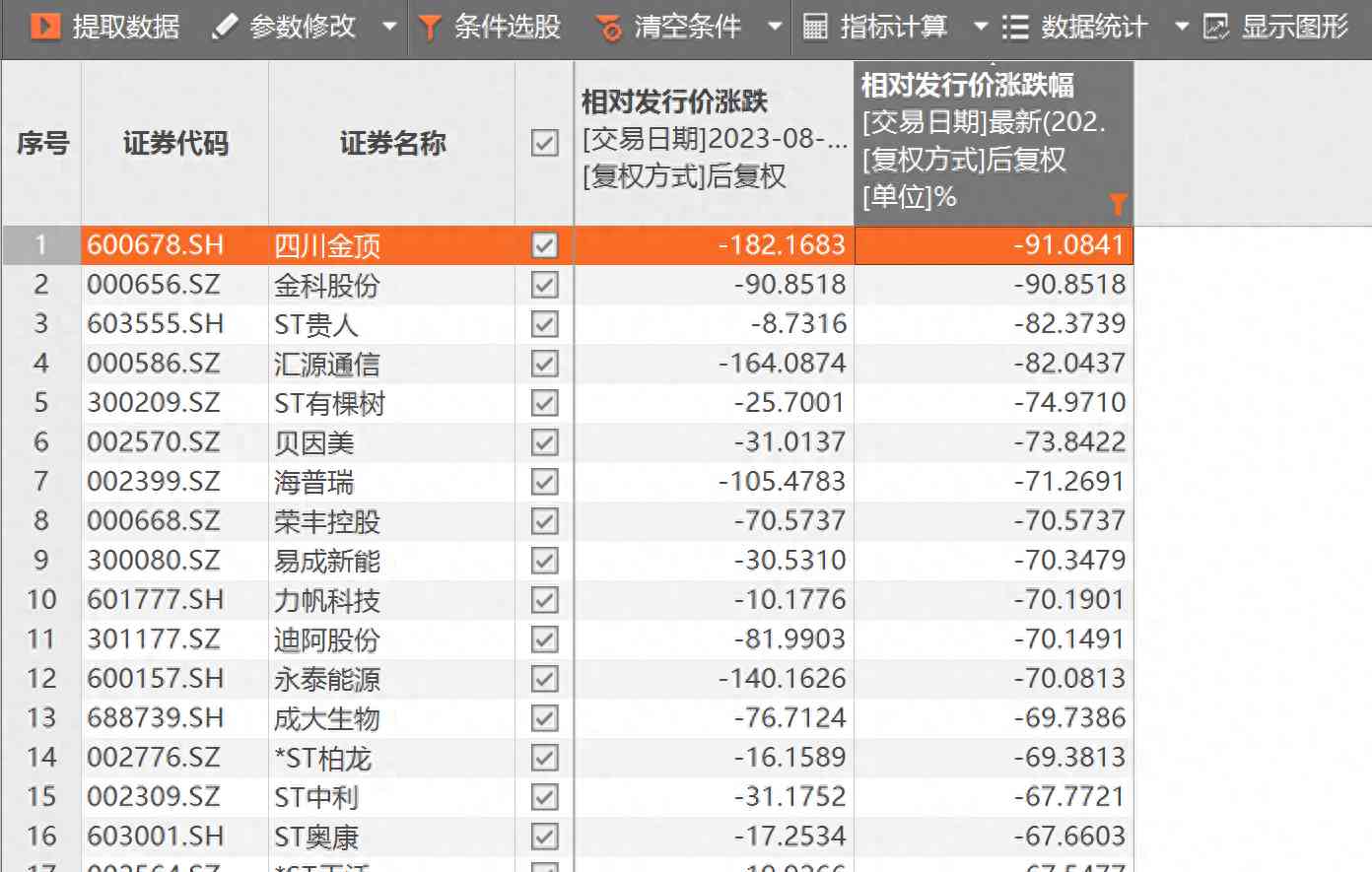
Task: Open the 清空条件 dropdown arrow
Action: pyautogui.click(x=775, y=27)
